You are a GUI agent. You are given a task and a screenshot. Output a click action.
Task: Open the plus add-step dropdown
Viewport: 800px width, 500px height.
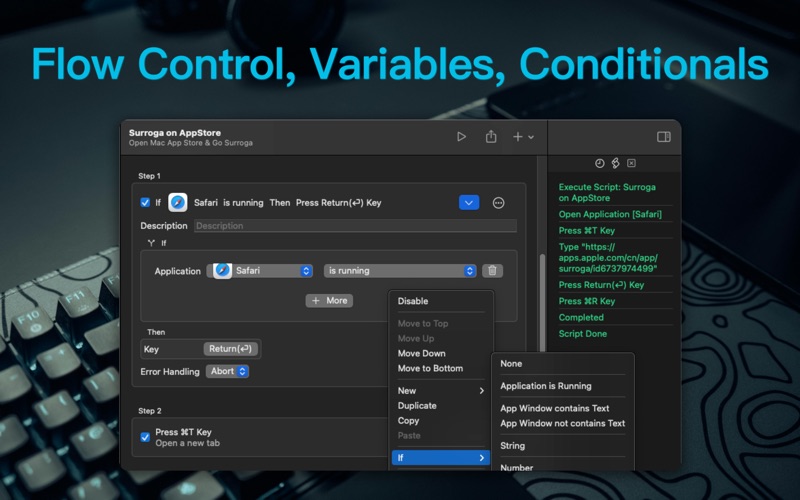click(x=523, y=137)
